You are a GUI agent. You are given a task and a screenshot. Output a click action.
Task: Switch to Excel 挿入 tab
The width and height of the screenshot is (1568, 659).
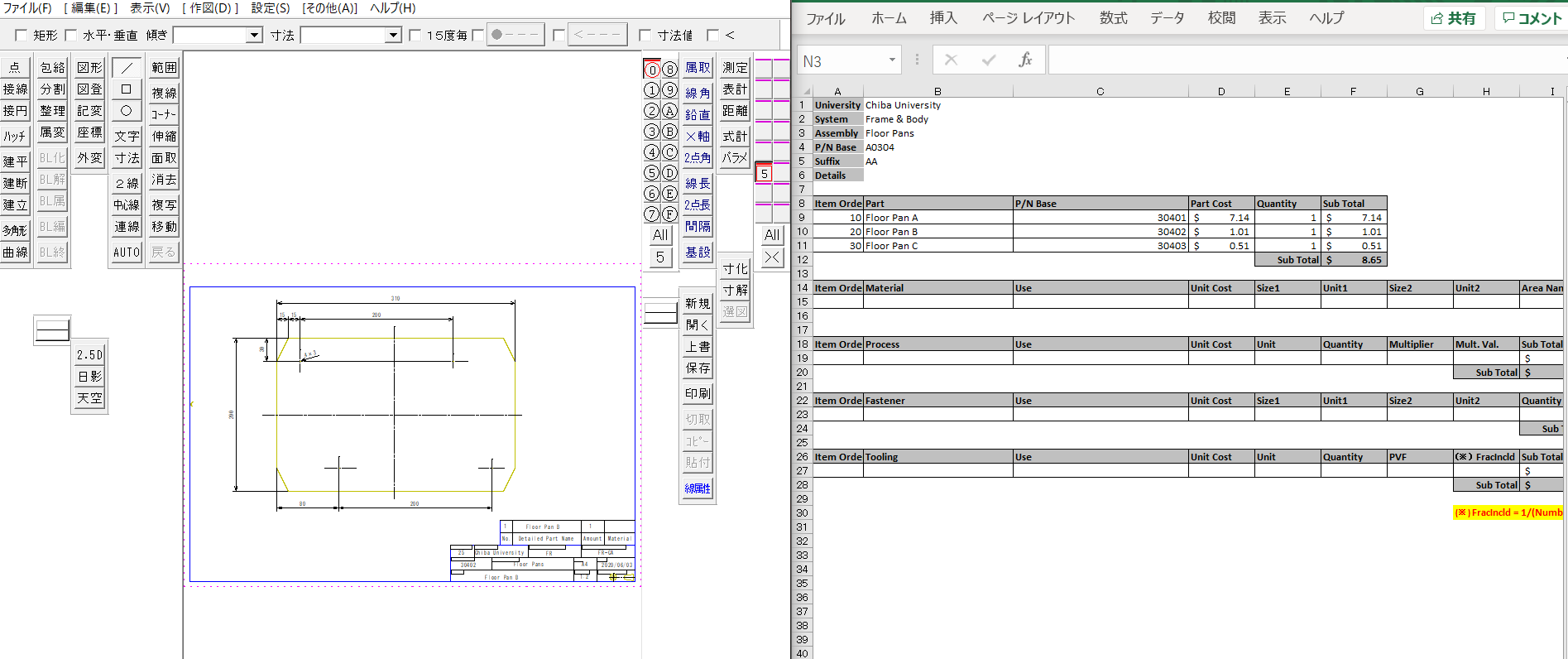(x=943, y=17)
